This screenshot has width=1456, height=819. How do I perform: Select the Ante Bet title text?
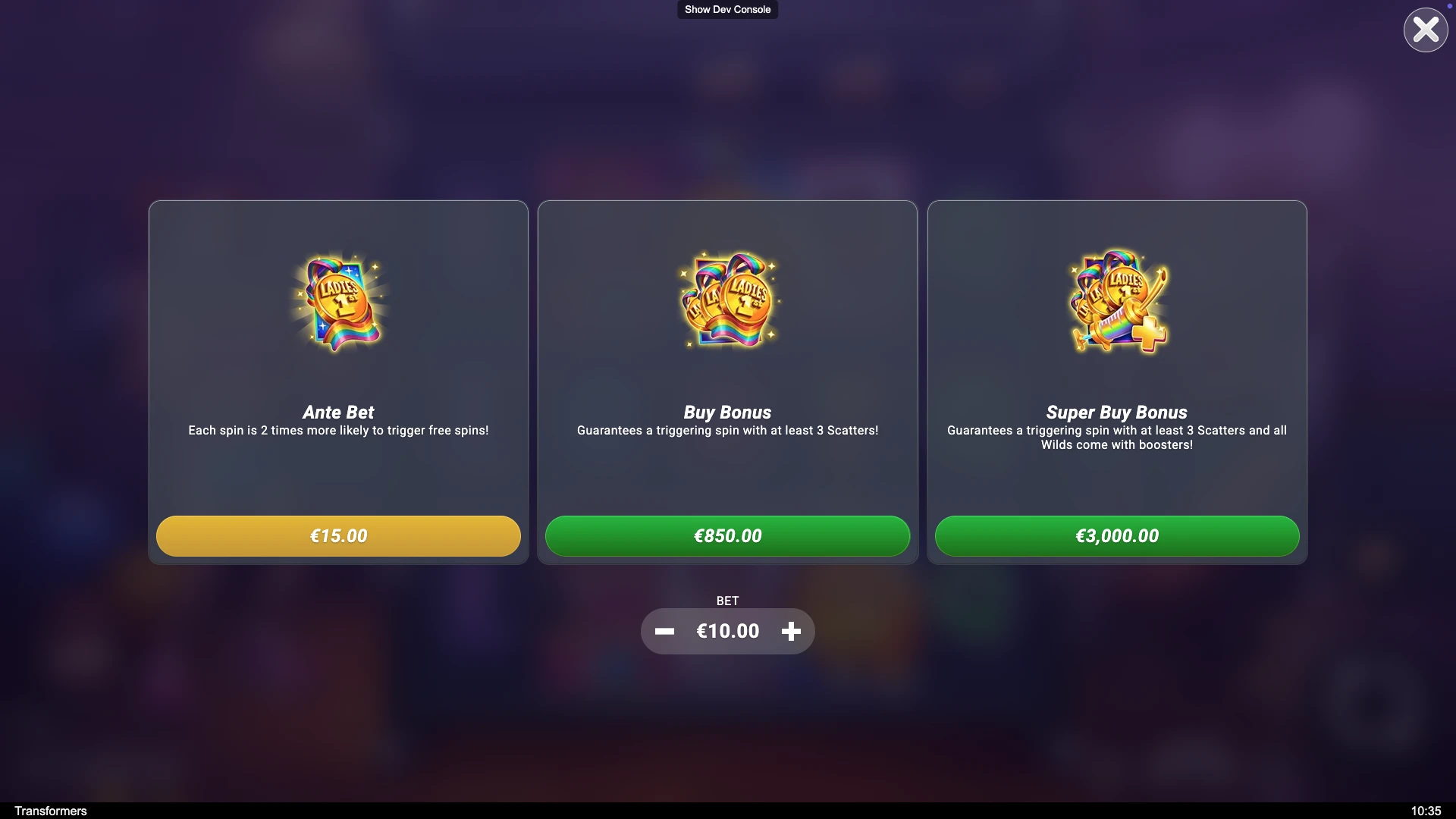[x=338, y=413]
